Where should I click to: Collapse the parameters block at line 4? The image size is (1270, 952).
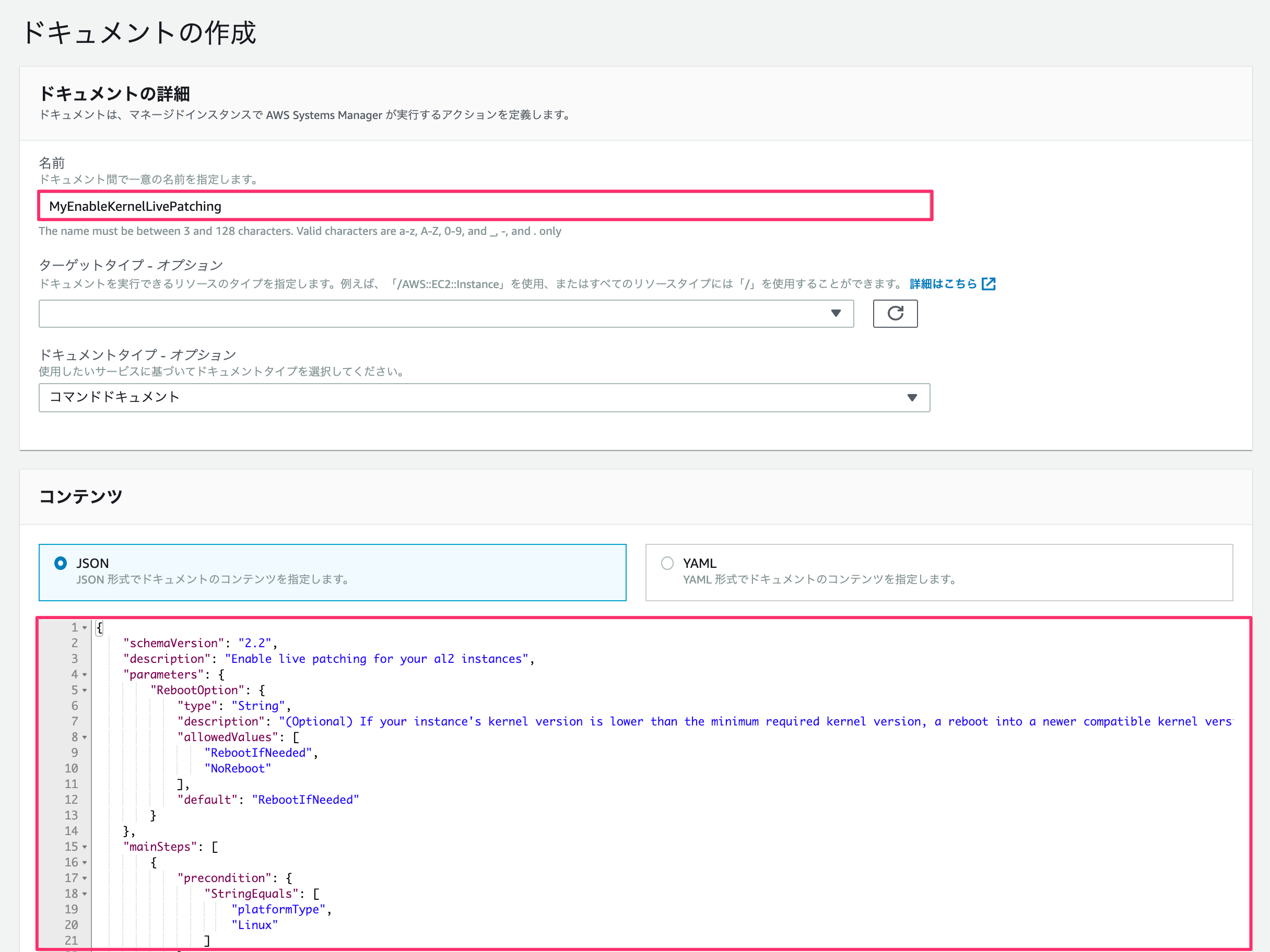click(x=85, y=675)
